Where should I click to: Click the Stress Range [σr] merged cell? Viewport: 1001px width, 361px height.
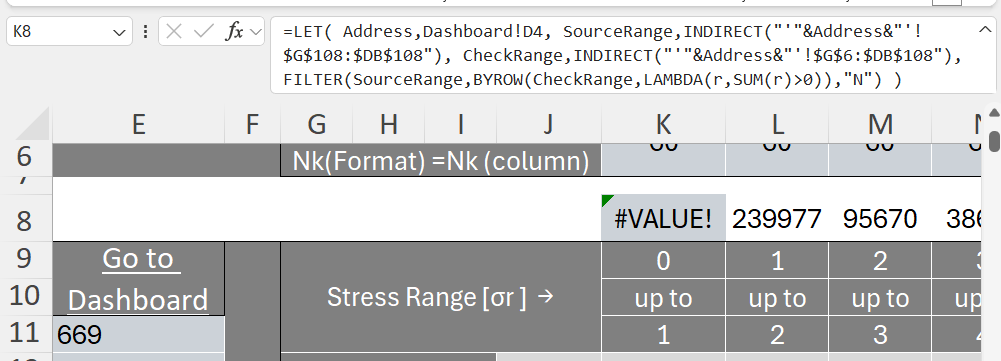(x=440, y=296)
